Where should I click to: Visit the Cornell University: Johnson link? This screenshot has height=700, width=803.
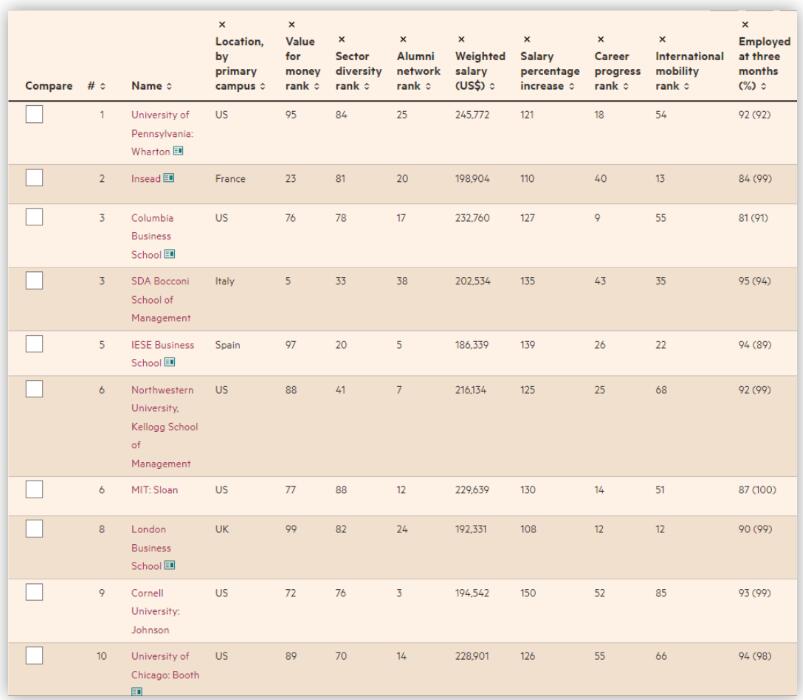pyautogui.click(x=155, y=611)
